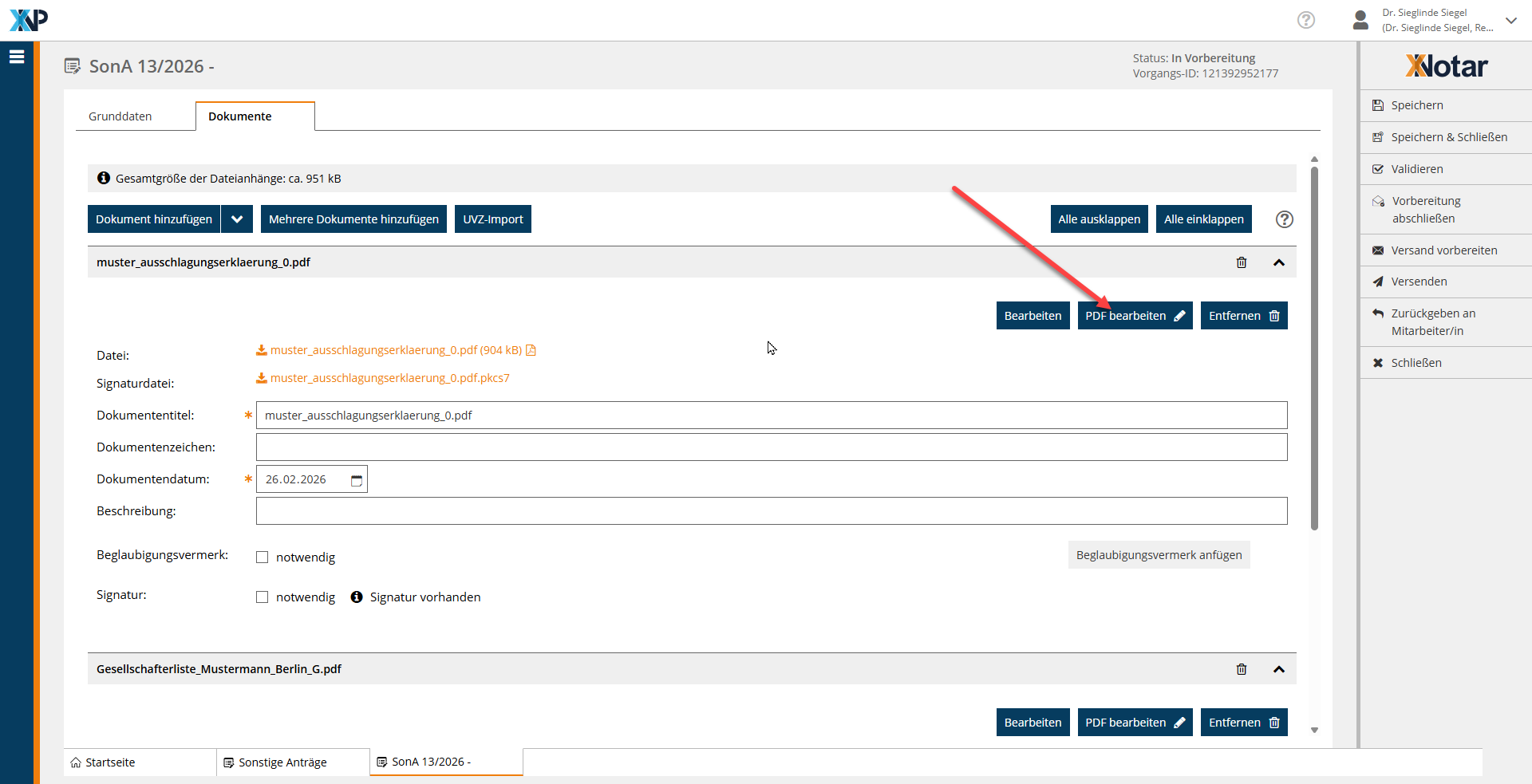Click the help question mark icon in the header
This screenshot has width=1532, height=784.
[x=1305, y=20]
